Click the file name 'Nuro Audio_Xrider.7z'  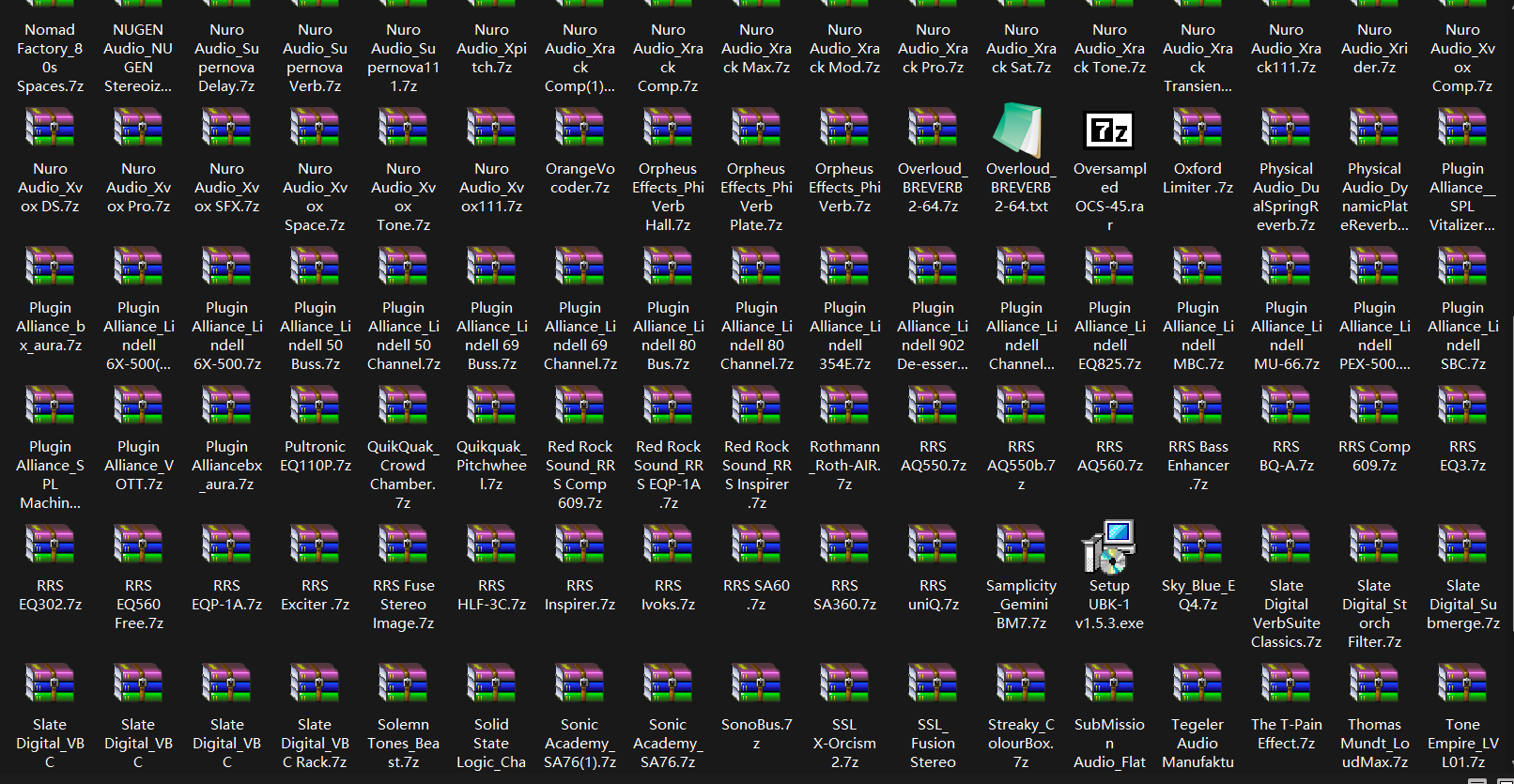[x=1374, y=48]
